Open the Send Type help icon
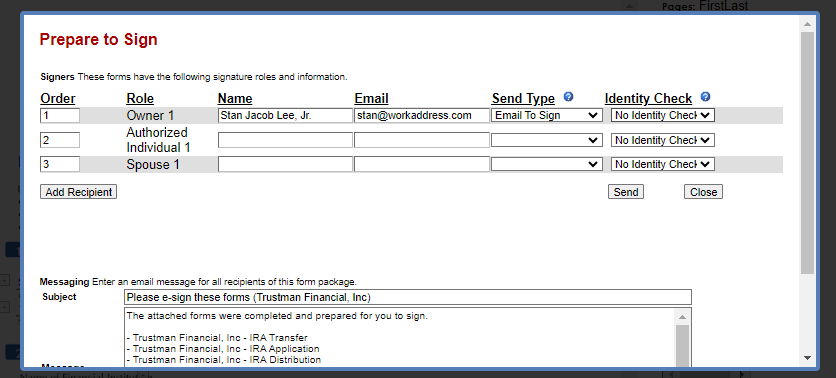 pos(568,97)
